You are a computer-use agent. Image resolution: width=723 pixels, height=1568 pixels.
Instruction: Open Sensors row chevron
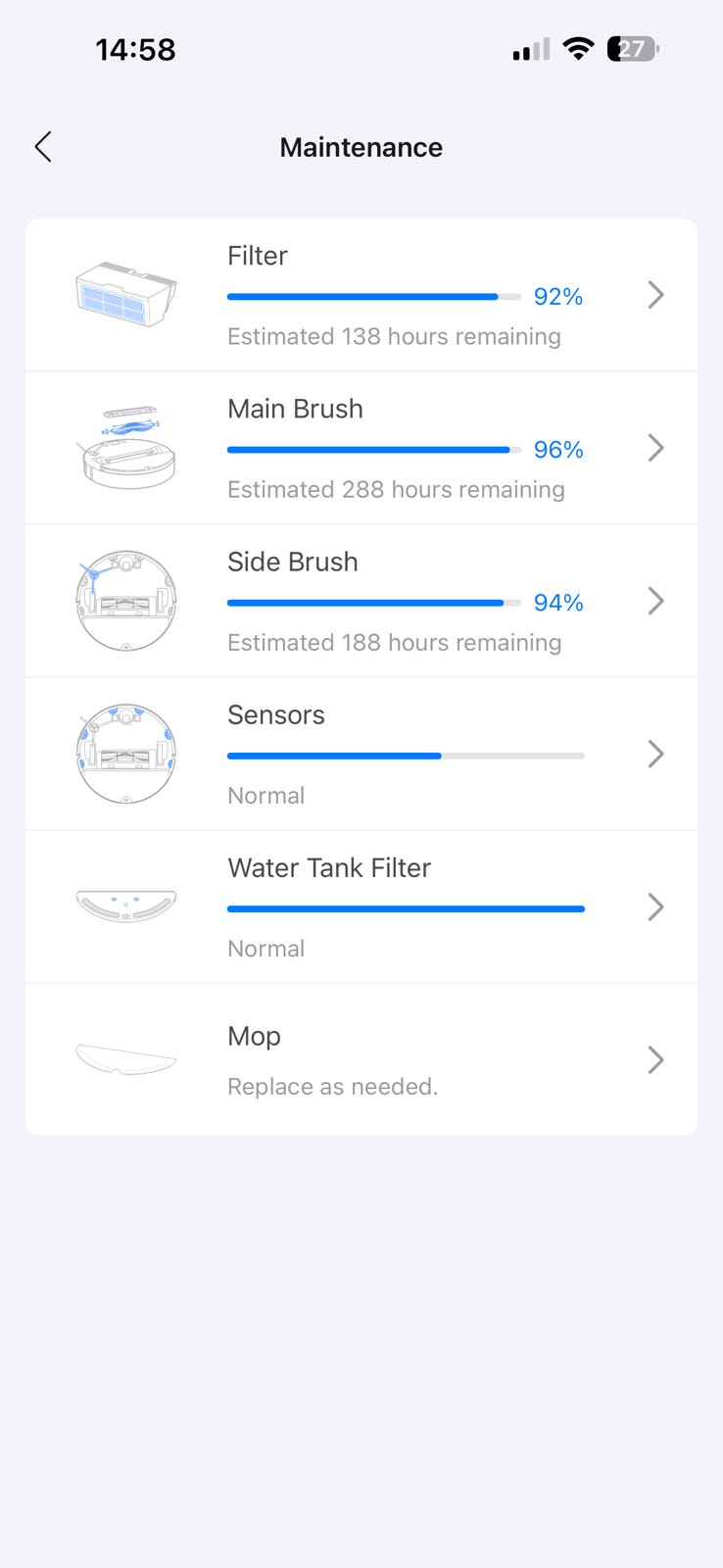tap(655, 754)
